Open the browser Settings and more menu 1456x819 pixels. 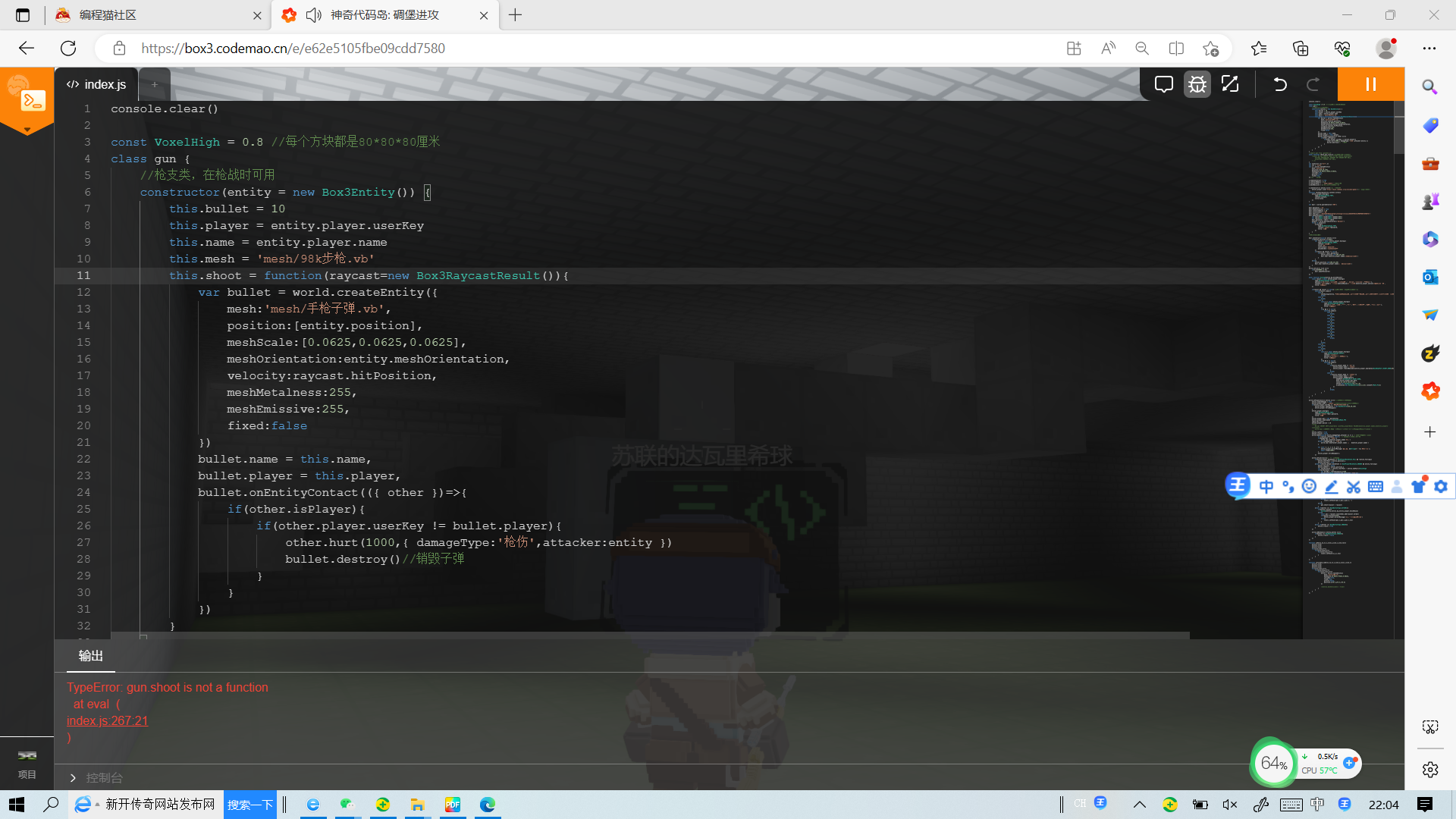[1429, 49]
